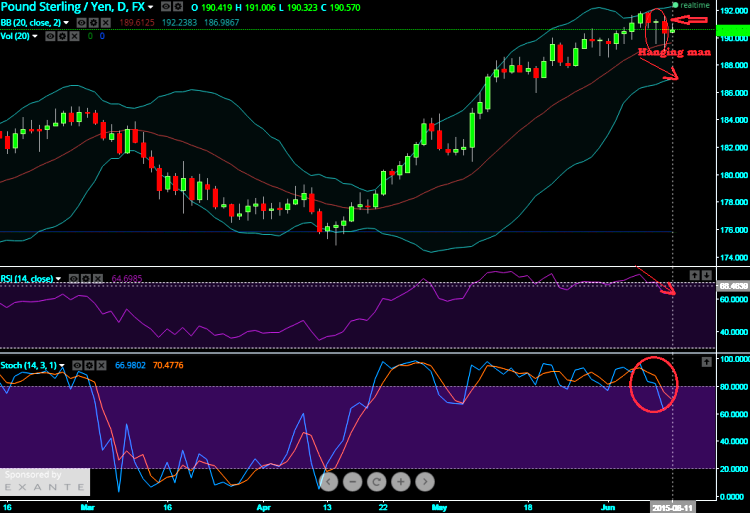Image resolution: width=750 pixels, height=513 pixels.
Task: Move the Stoch pane up with the up arrow
Action: point(706,362)
